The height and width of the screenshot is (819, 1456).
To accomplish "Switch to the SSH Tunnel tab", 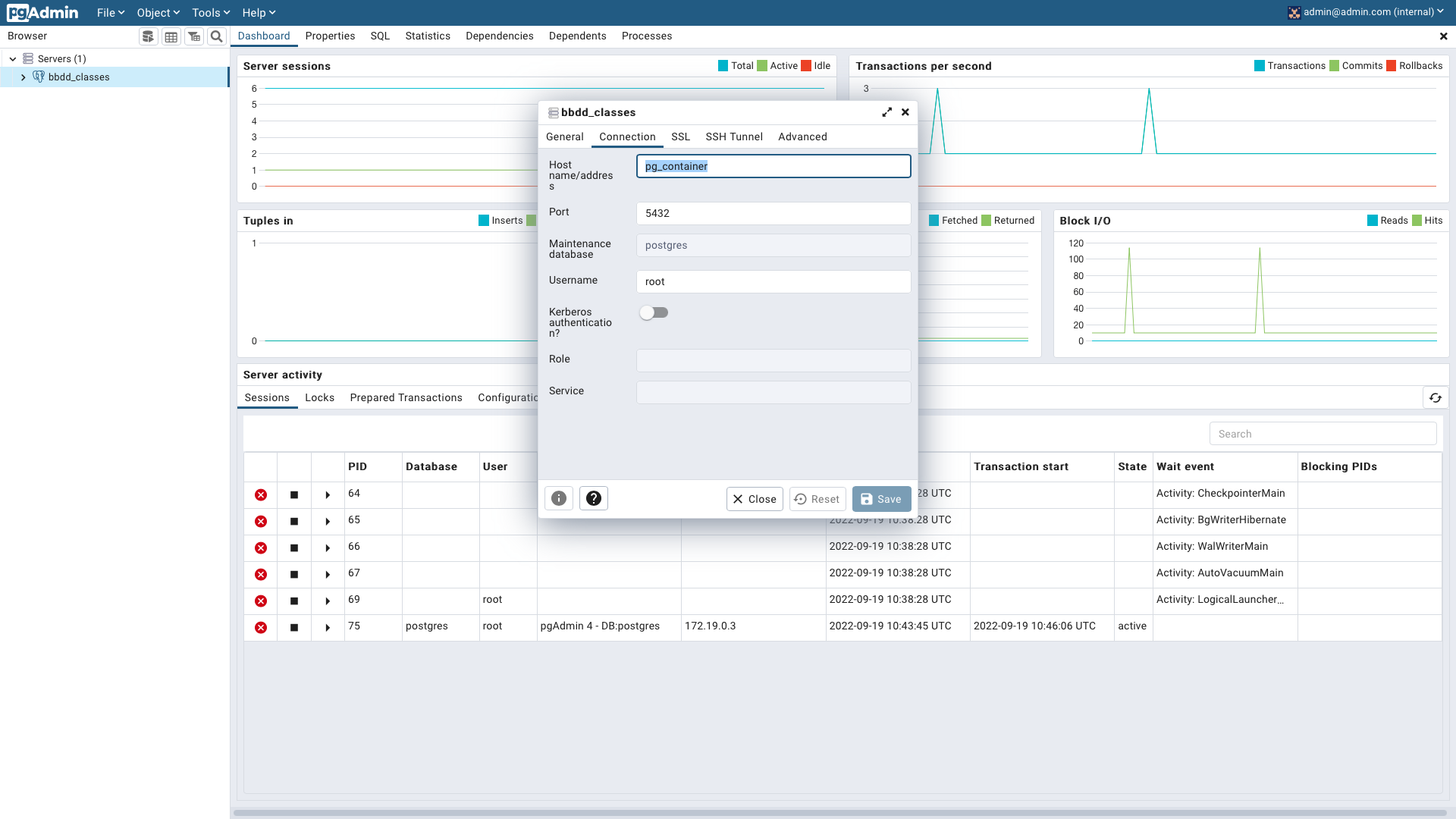I will click(733, 136).
